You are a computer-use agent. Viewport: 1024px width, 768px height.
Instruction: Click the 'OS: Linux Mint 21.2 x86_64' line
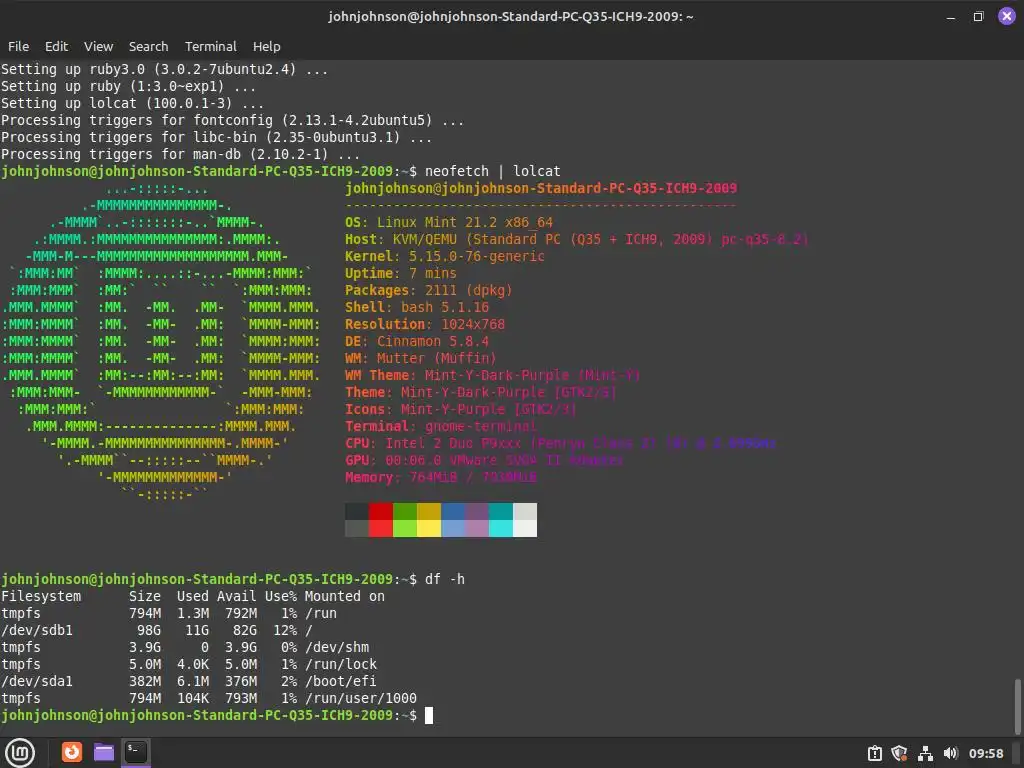point(449,222)
